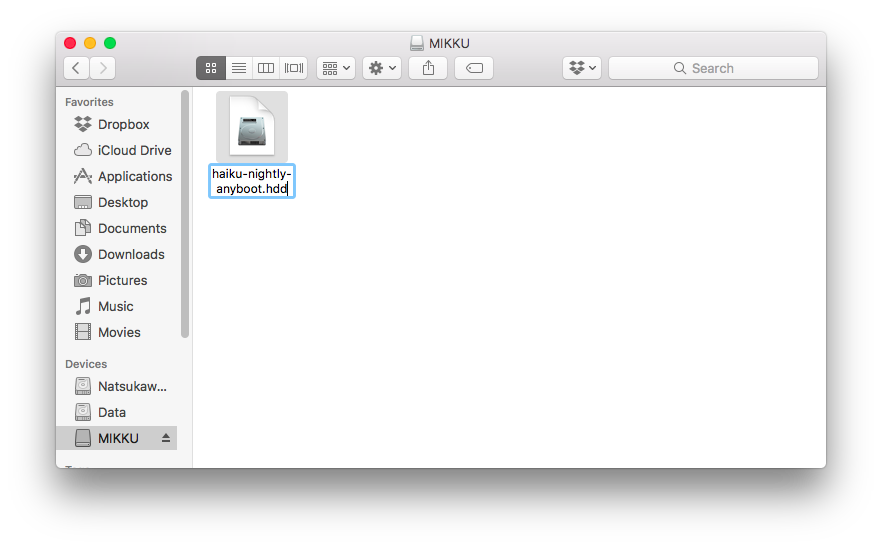Open Dropbox in the sidebar
The height and width of the screenshot is (548, 882).
(123, 124)
